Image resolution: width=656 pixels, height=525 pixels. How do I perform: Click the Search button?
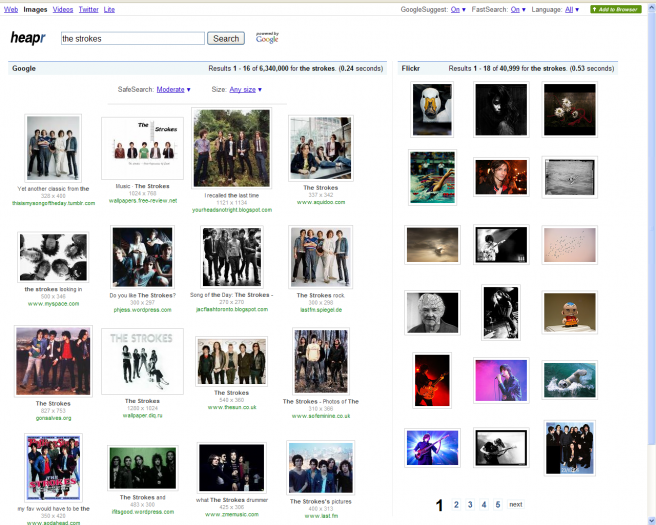(x=226, y=38)
